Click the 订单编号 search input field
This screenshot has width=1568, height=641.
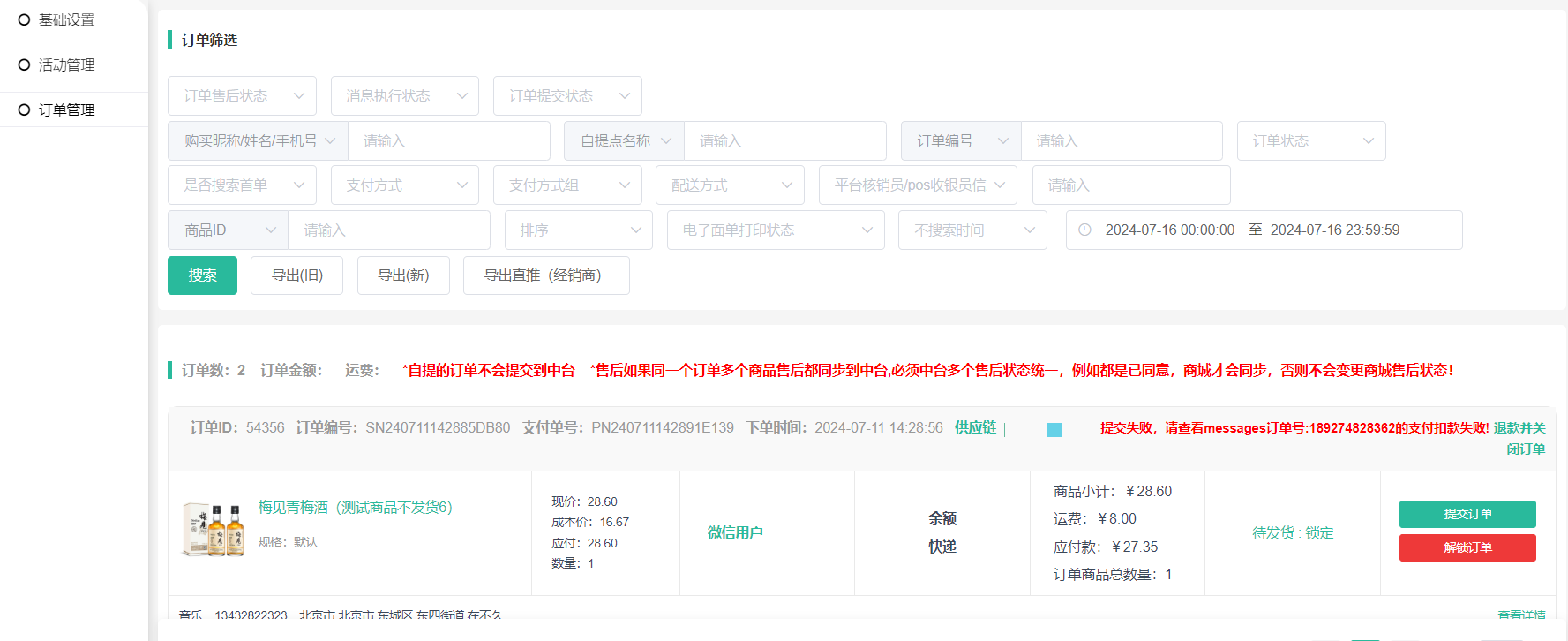tap(1121, 141)
